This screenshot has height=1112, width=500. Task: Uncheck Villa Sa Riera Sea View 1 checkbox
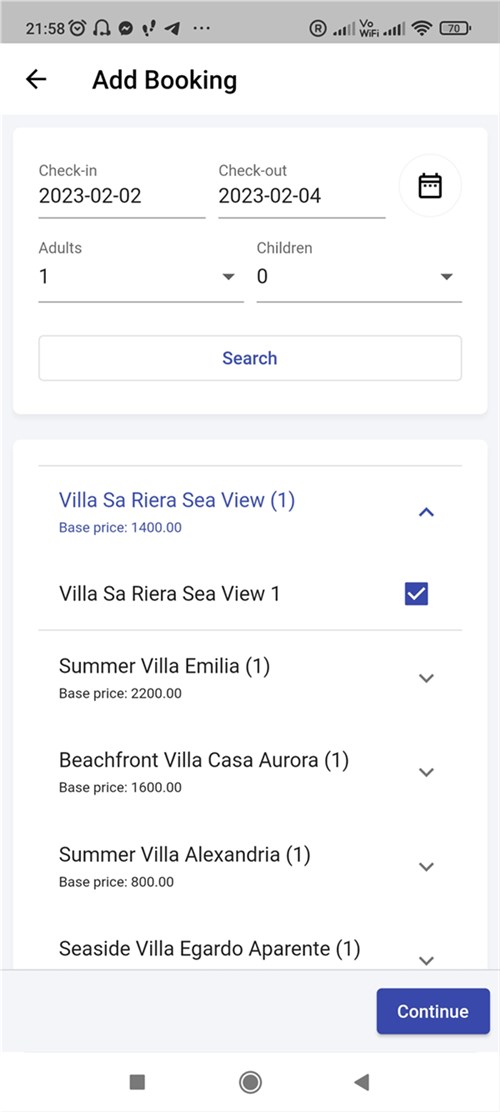(x=416, y=594)
